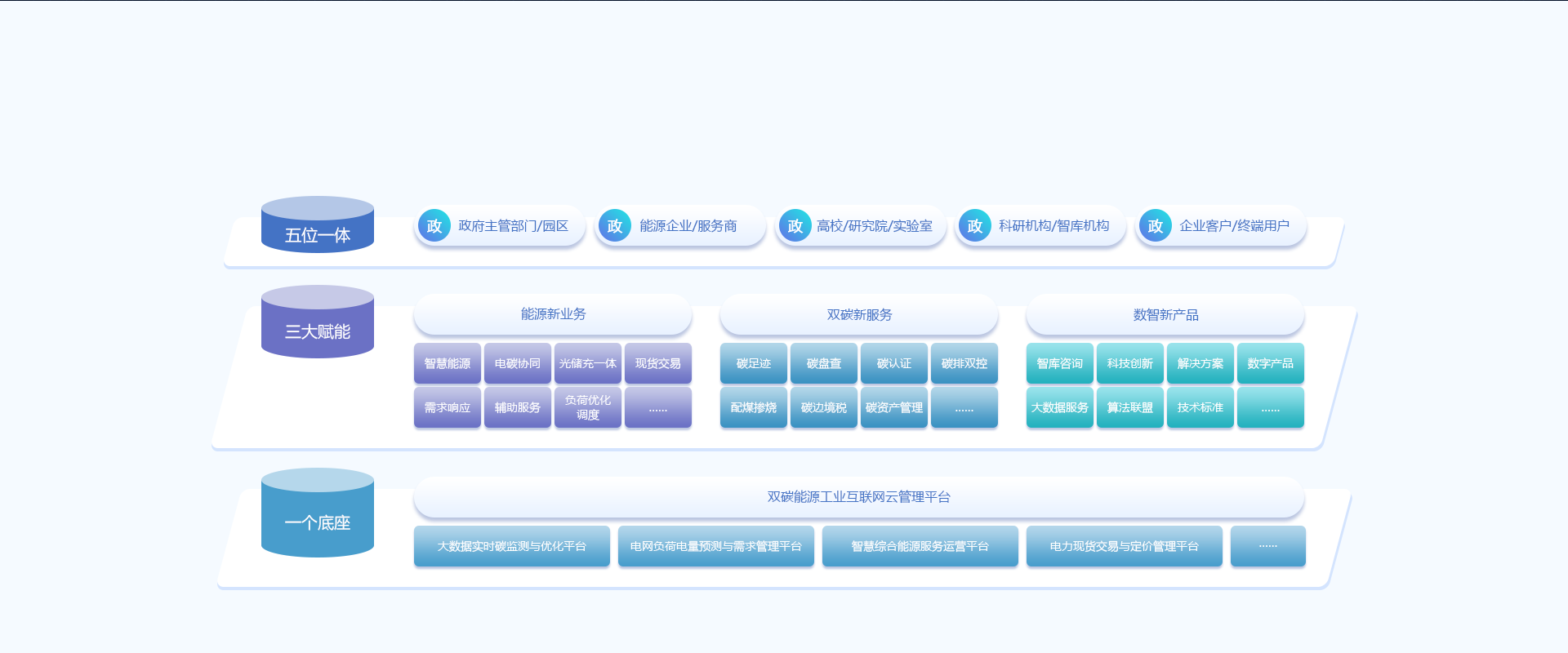Select the 政府主管部门/园区 label

click(513, 226)
